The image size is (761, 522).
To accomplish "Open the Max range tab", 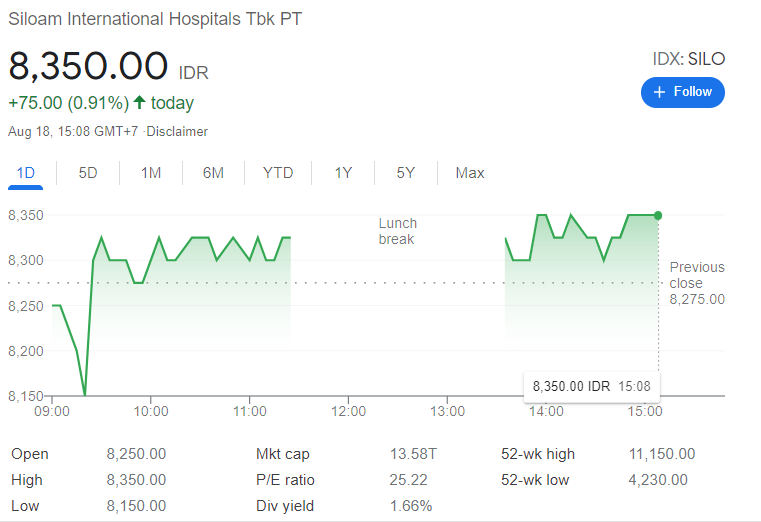I will 470,173.
